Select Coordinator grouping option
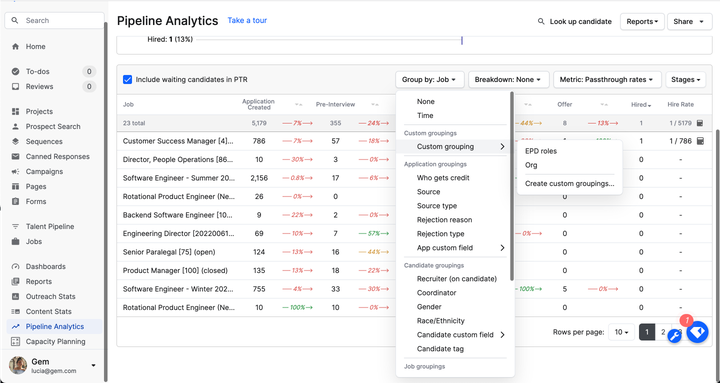Viewport: 720px width, 383px height. click(x=436, y=293)
